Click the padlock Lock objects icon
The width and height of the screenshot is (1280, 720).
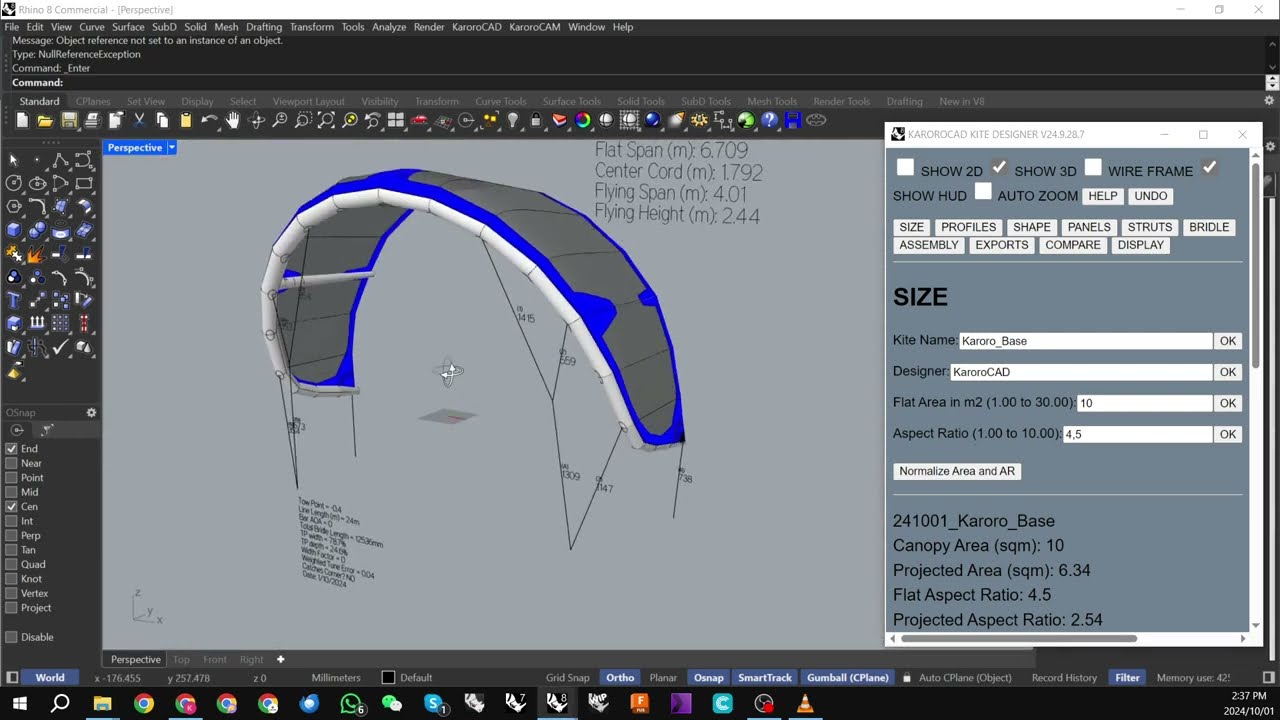coord(536,121)
